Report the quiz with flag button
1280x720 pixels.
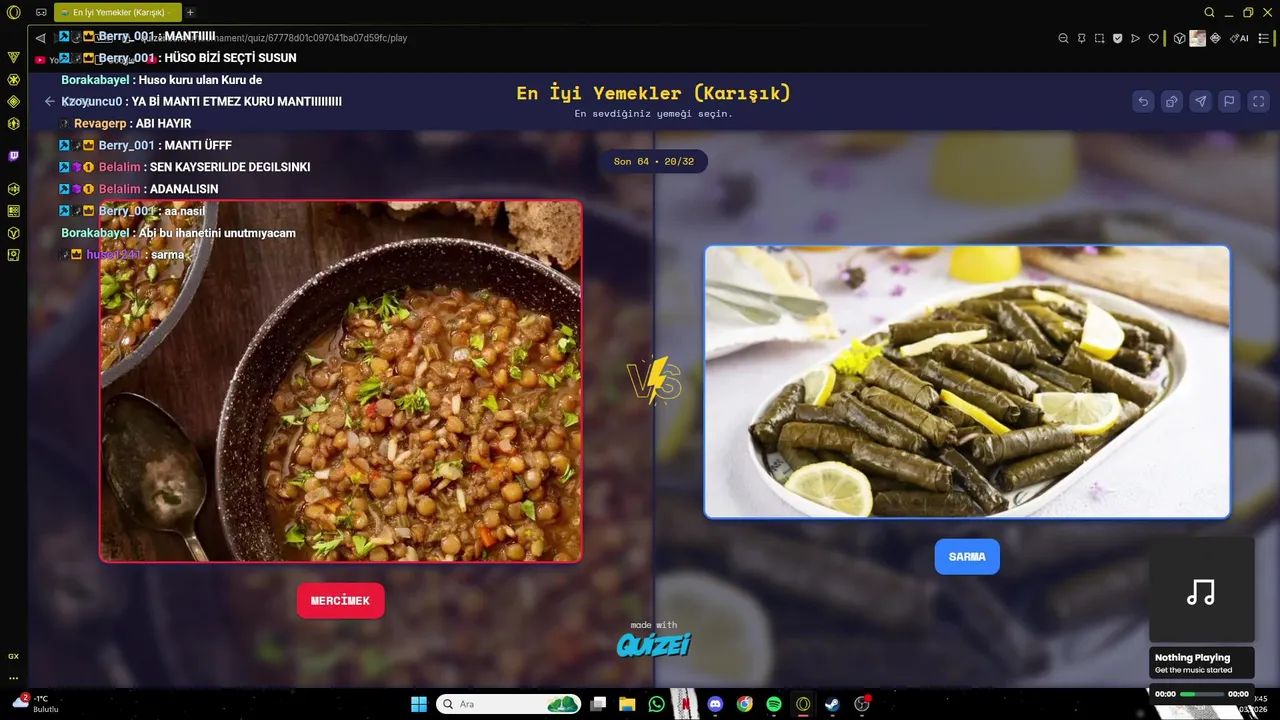(1230, 101)
